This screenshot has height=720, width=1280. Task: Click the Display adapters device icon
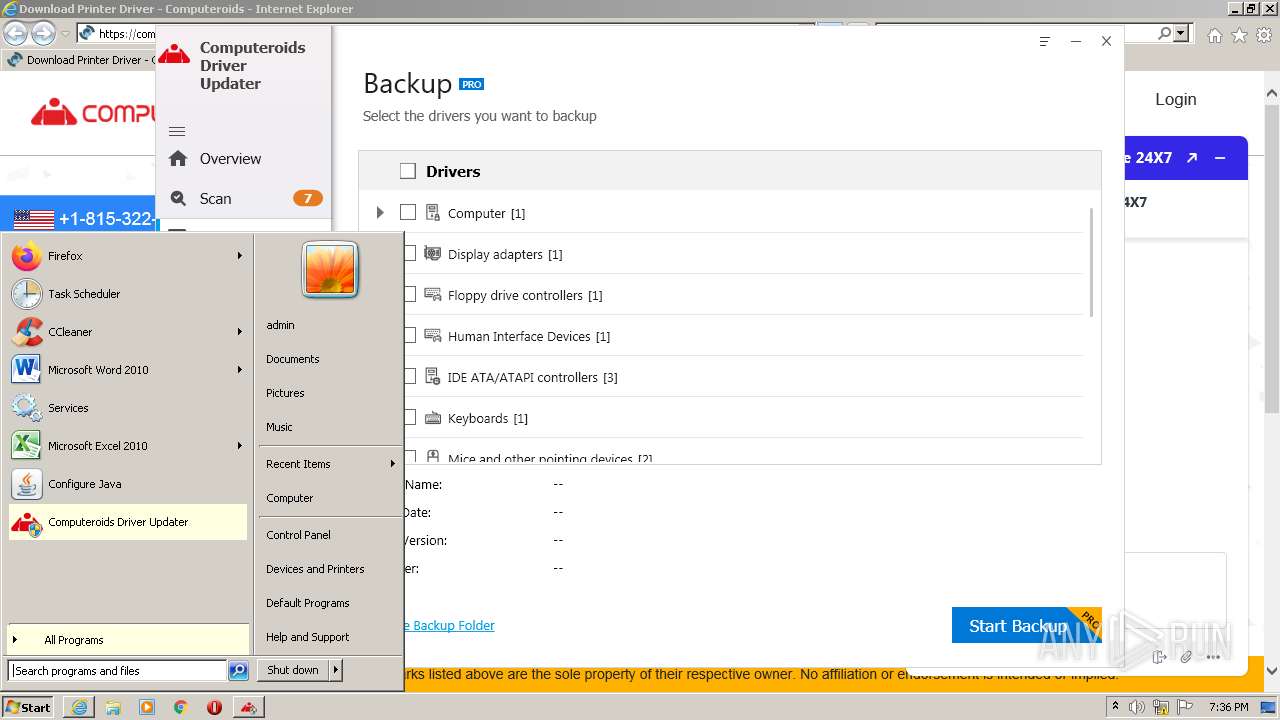coord(433,254)
